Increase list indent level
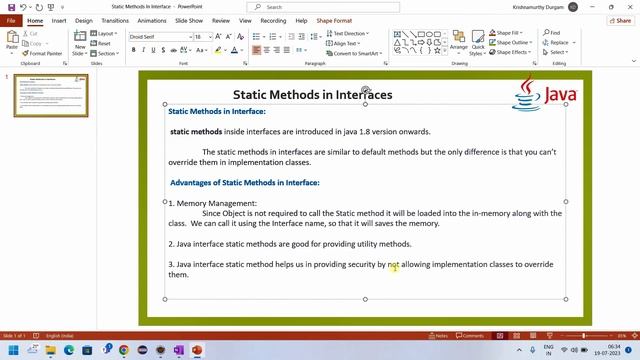 pyautogui.click(x=301, y=37)
